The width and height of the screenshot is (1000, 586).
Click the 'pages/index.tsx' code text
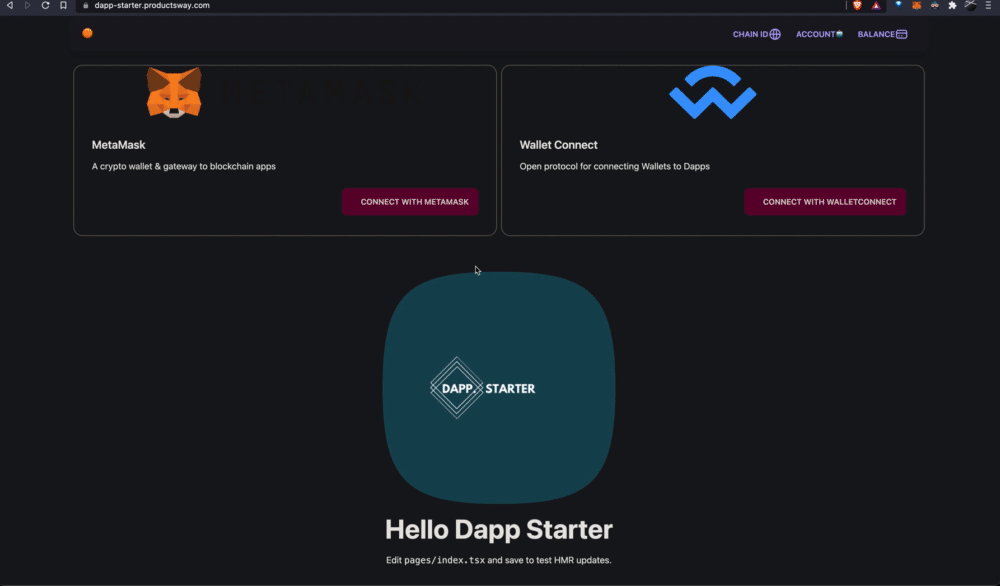click(x=444, y=560)
